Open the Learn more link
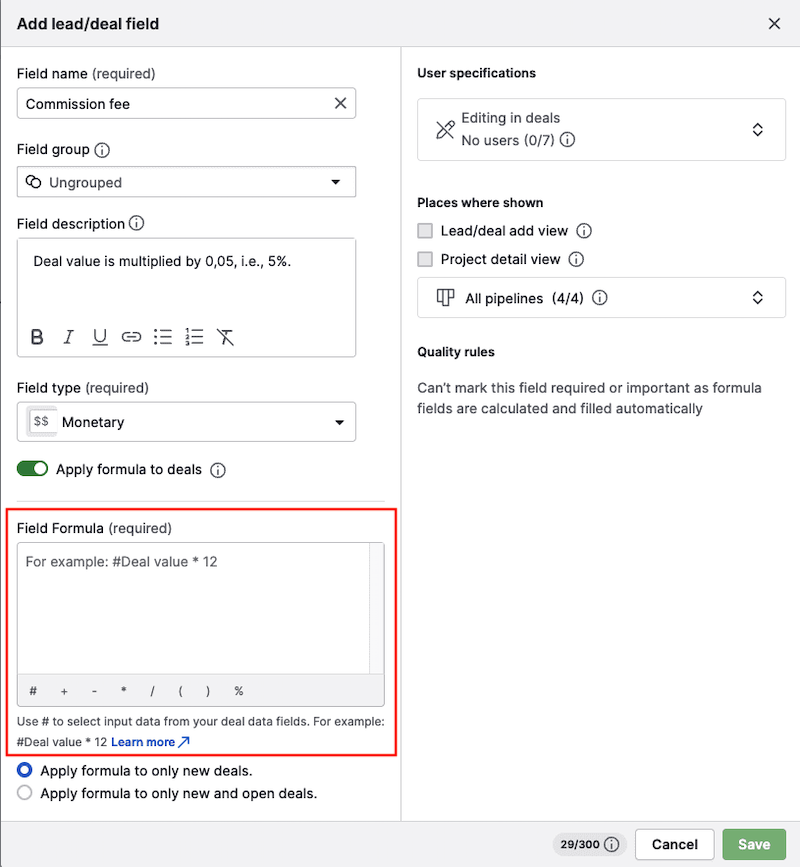This screenshot has height=867, width=800. [x=149, y=742]
